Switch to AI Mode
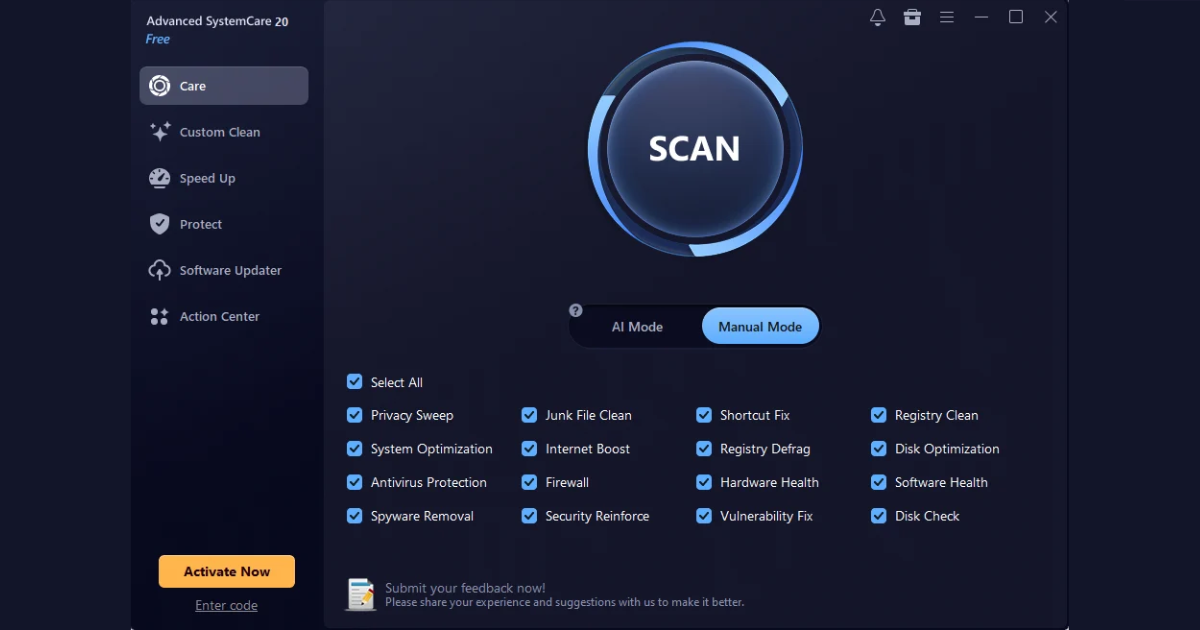 [637, 327]
